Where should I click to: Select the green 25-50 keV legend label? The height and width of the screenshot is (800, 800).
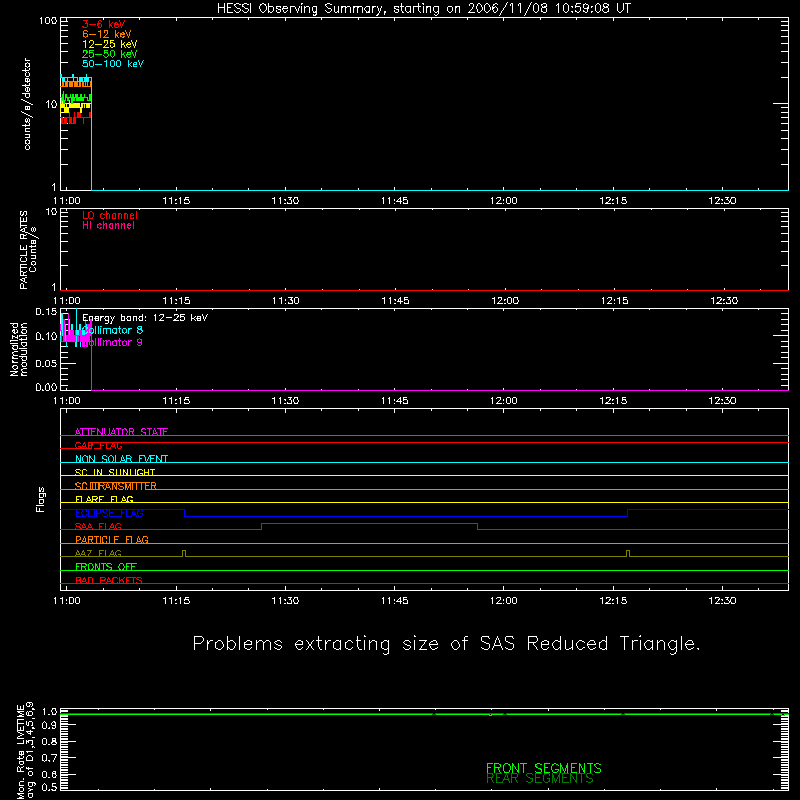110,54
